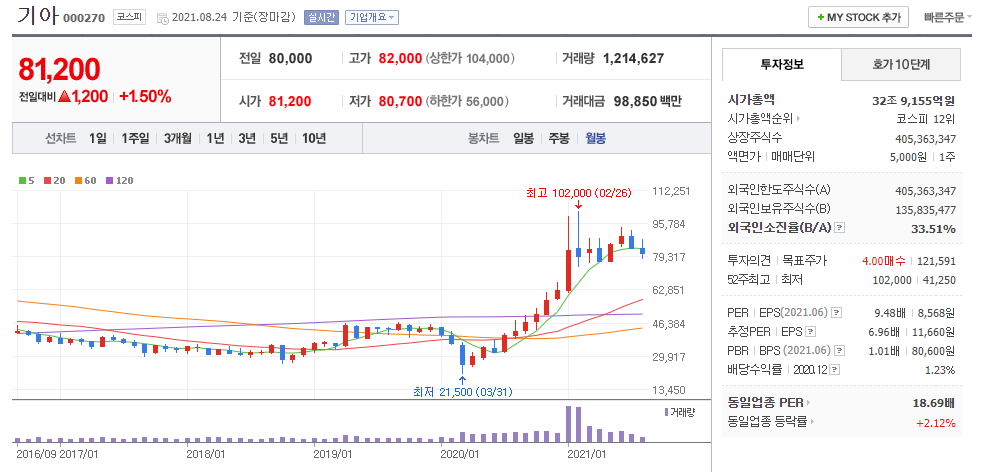Click the 전일 value 80,000
Image resolution: width=982 pixels, height=472 pixels.
click(x=291, y=59)
